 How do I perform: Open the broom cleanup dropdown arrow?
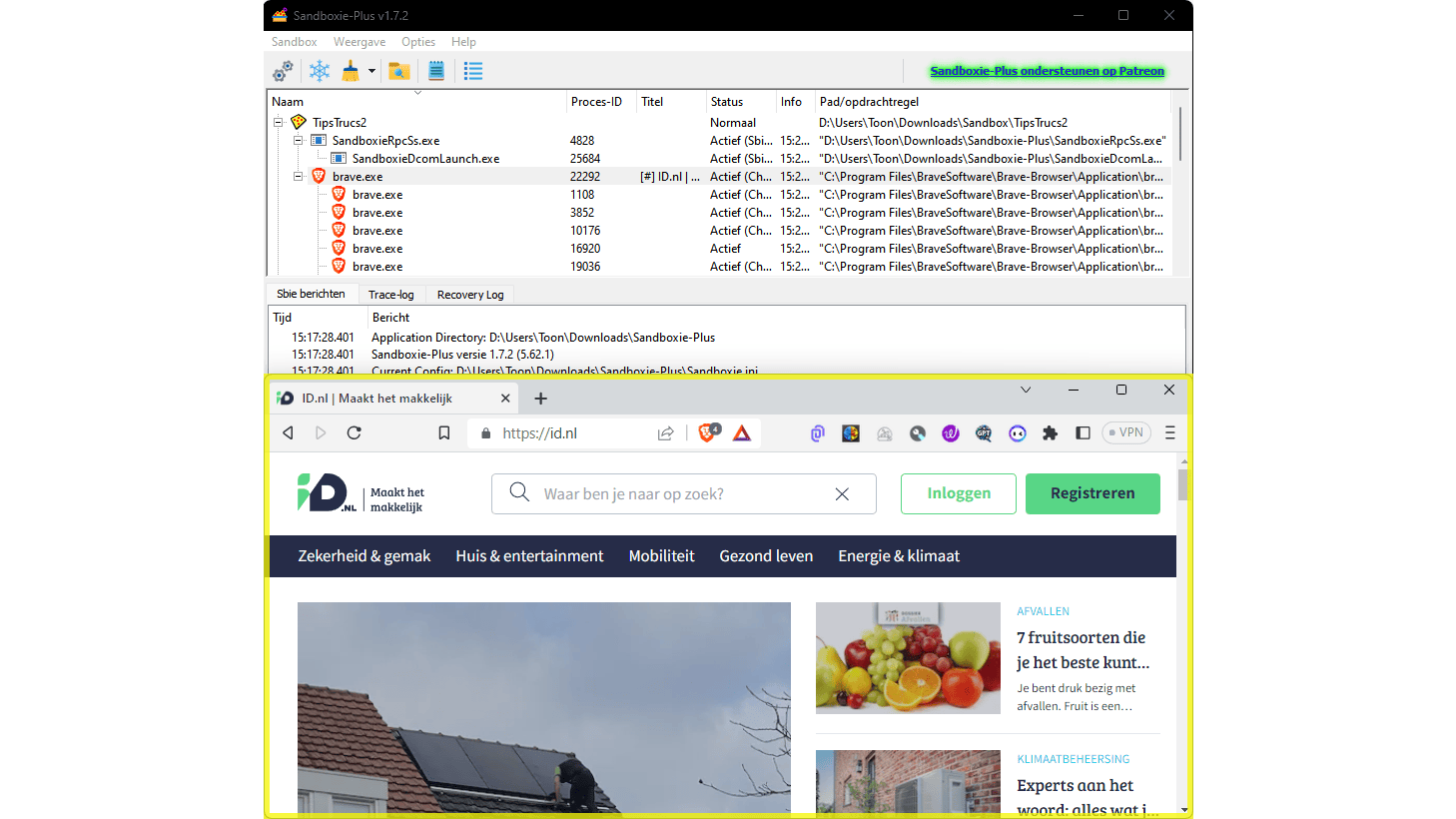point(371,71)
